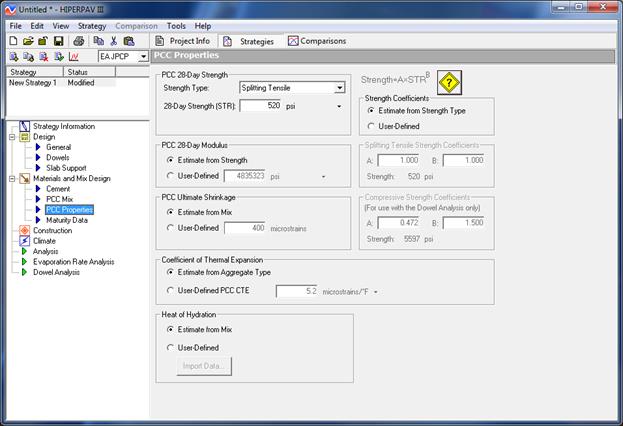Save project with the floppy disk icon
Viewport: 623px width, 426px height.
[x=58, y=41]
